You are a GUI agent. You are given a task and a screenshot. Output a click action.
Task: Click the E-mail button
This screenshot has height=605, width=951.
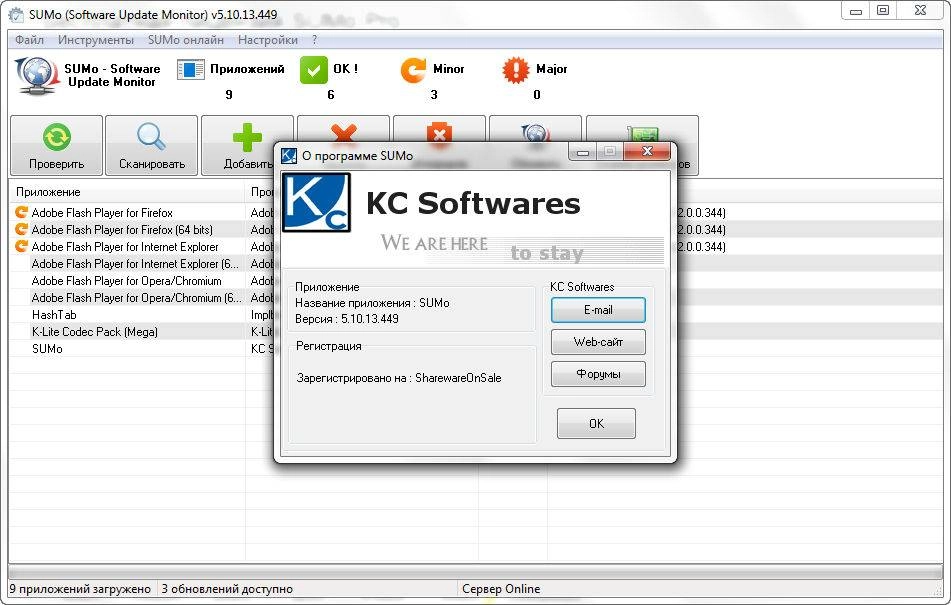598,310
